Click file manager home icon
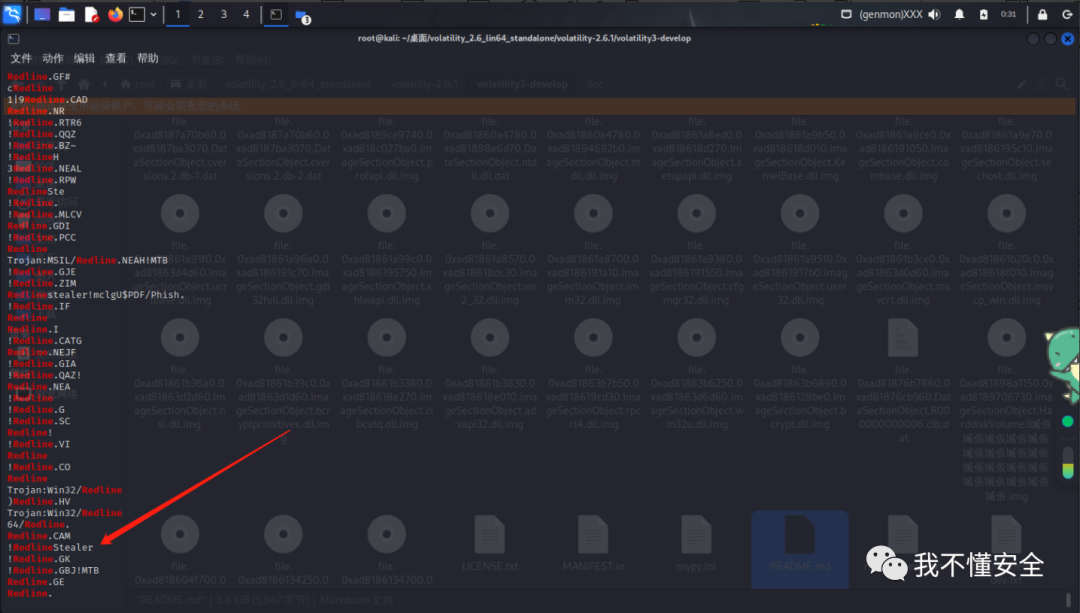Image resolution: width=1080 pixels, height=613 pixels. coord(84,84)
